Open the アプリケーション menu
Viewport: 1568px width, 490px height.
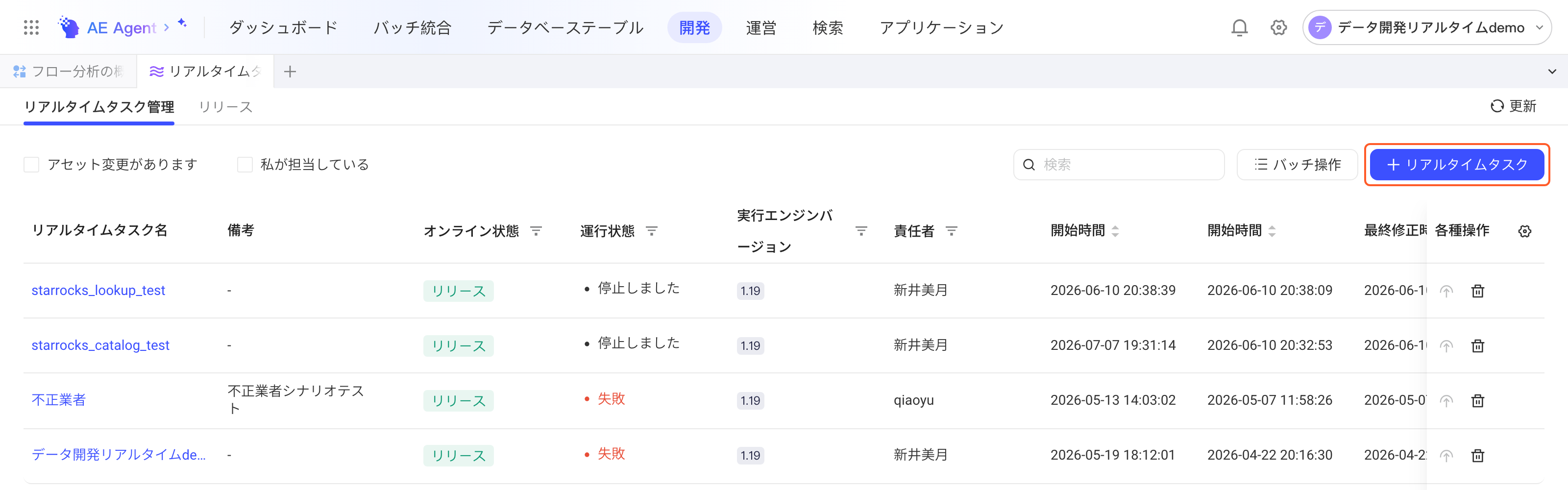tap(941, 27)
